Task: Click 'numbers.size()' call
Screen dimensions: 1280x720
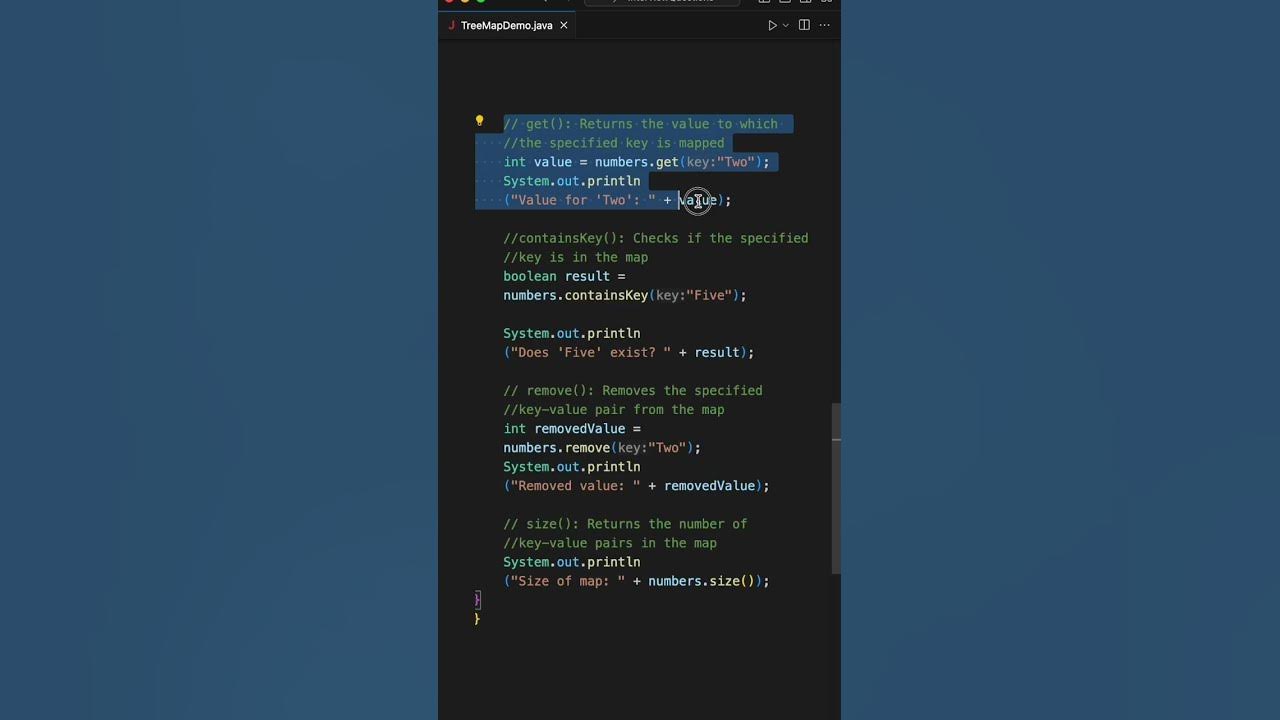Action: point(705,580)
